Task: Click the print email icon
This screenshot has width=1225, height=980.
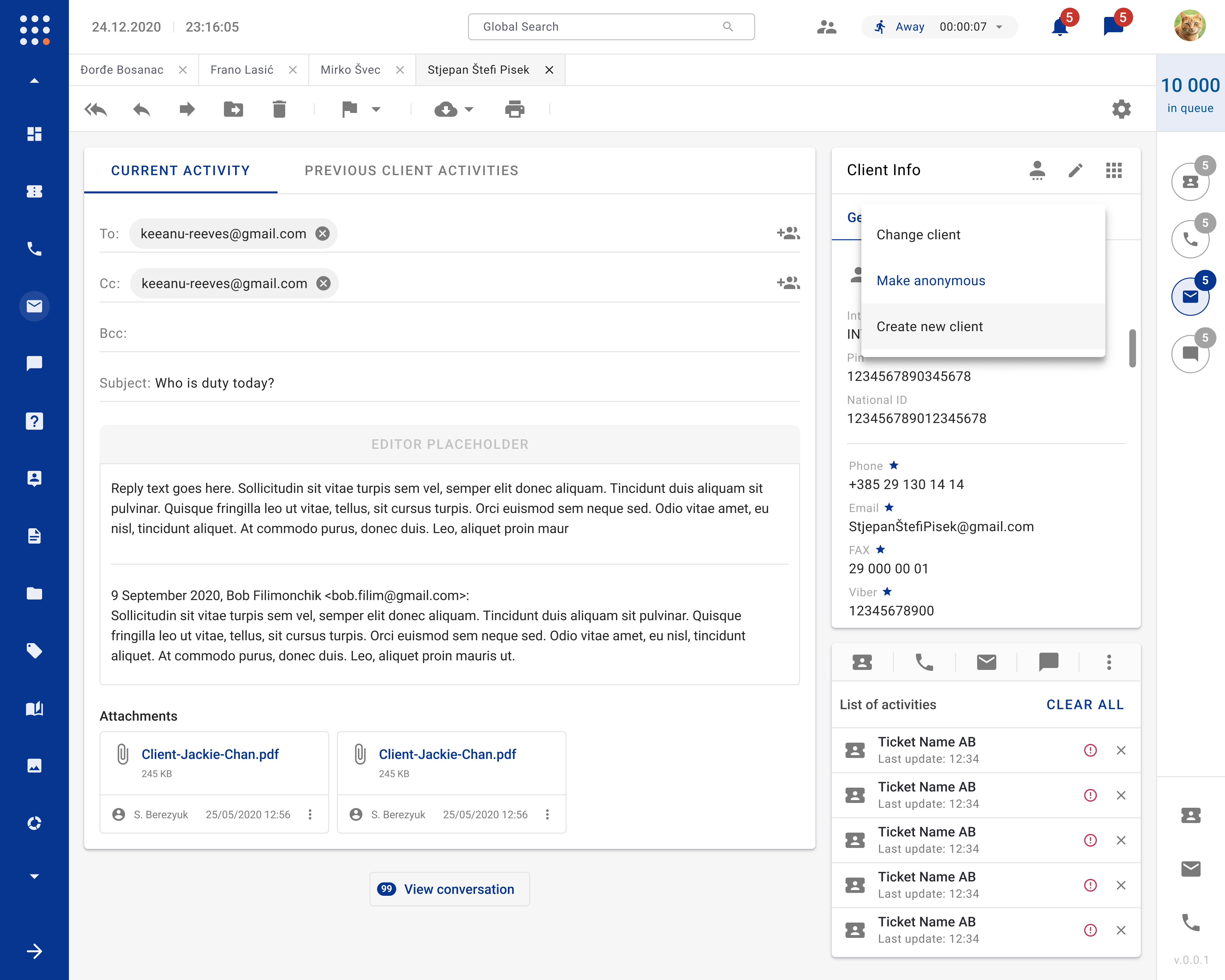Action: 514,109
